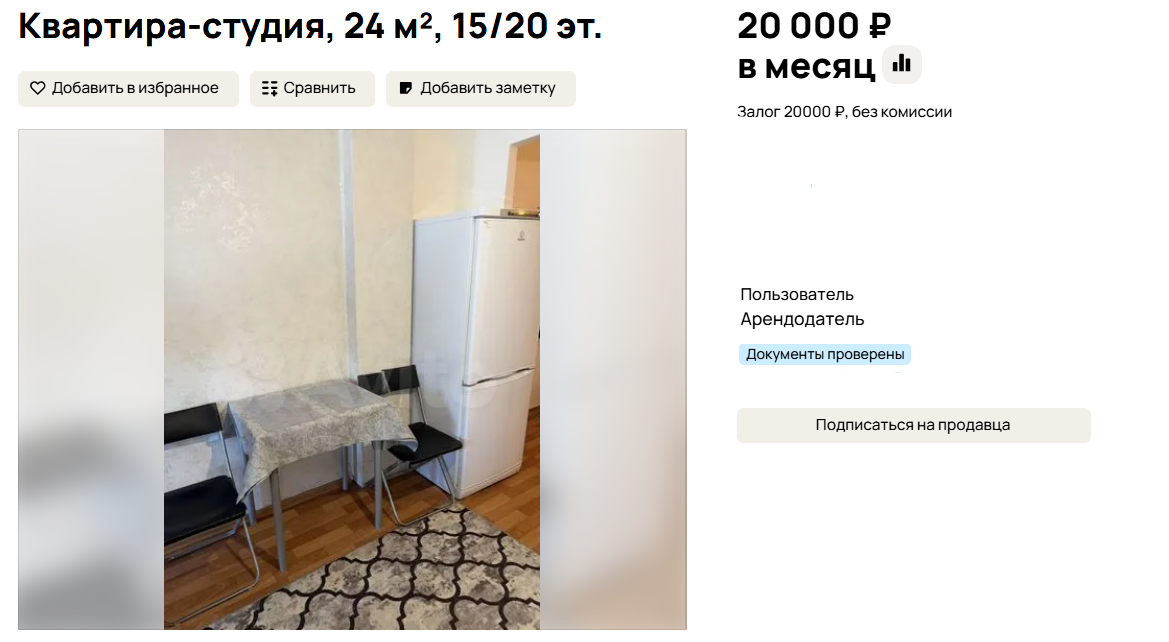Click the Арендодатель label
The height and width of the screenshot is (642, 1169).
[802, 319]
